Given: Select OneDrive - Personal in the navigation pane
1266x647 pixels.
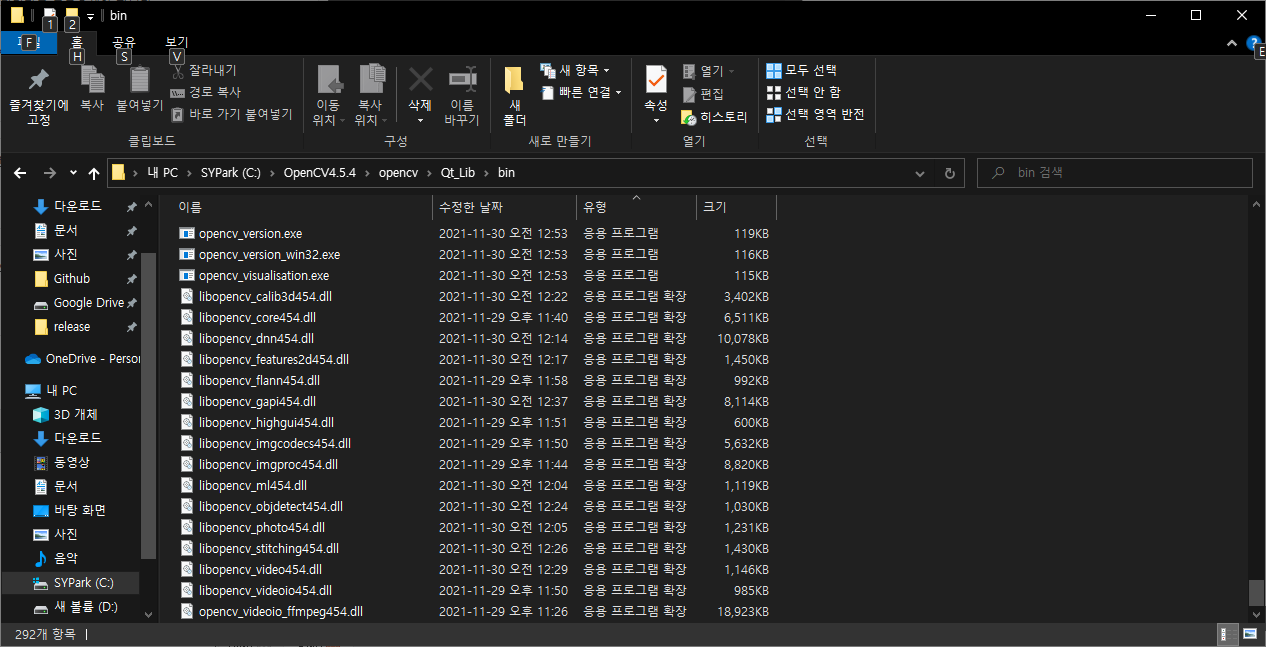Looking at the screenshot, I should click(82, 358).
